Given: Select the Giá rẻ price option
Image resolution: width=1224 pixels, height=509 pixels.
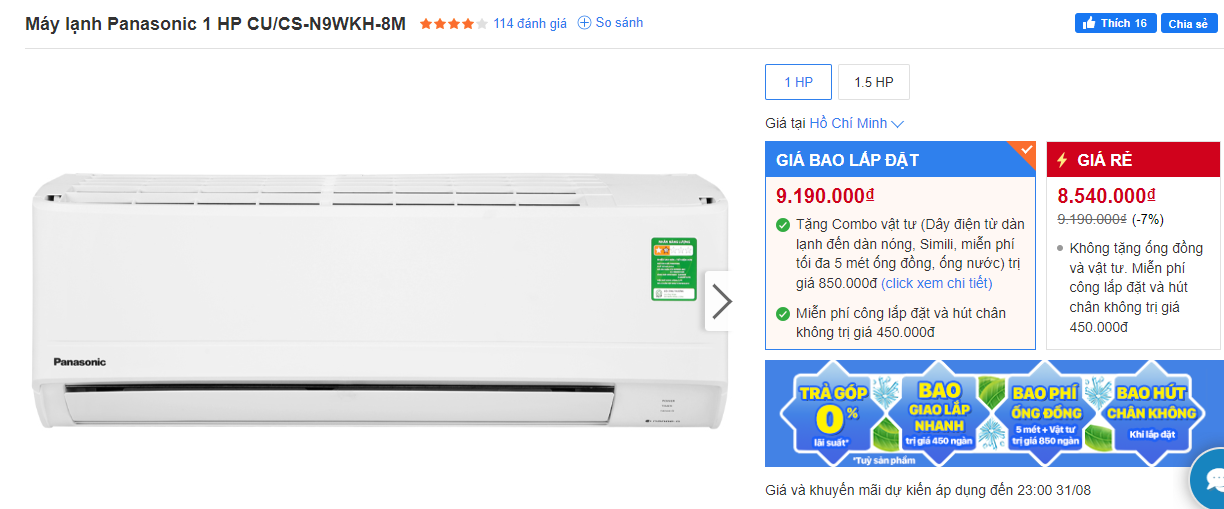Looking at the screenshot, I should click(1133, 245).
